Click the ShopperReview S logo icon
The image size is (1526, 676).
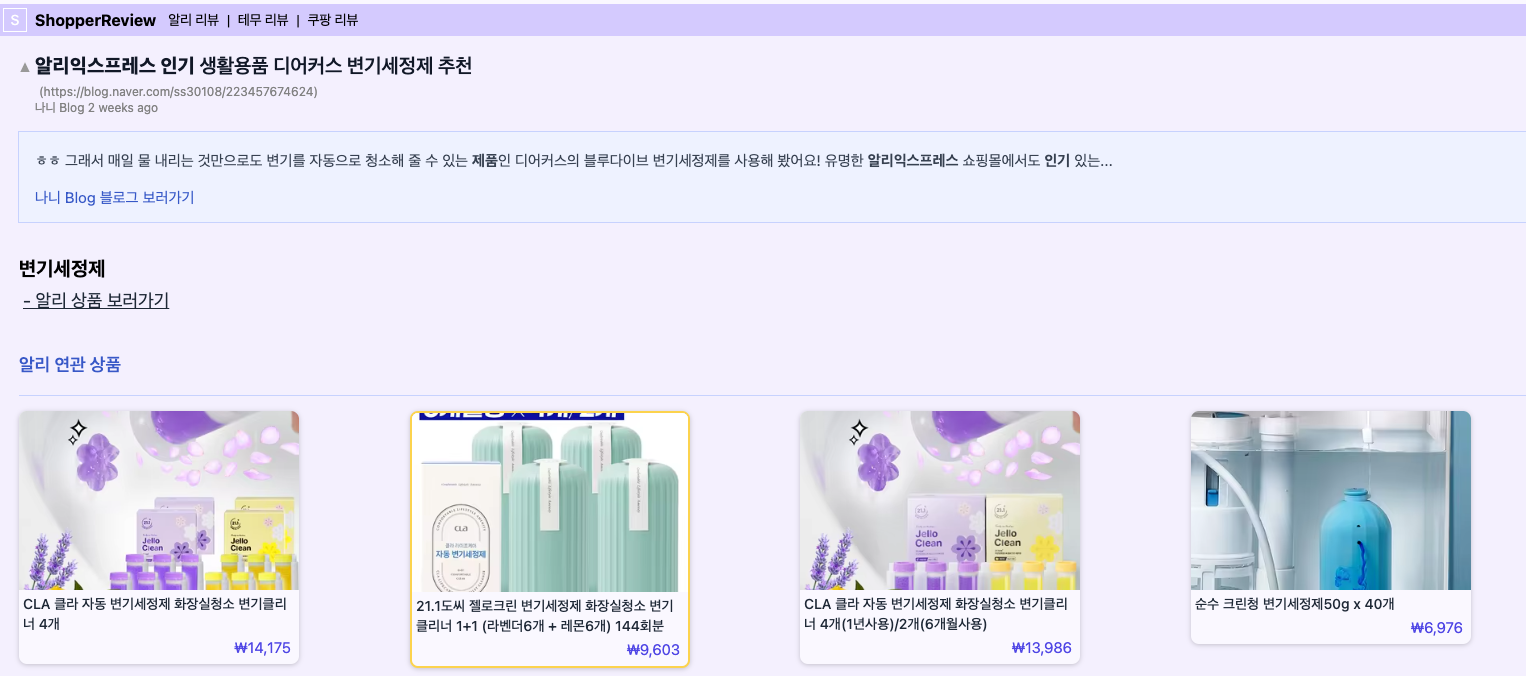16,20
